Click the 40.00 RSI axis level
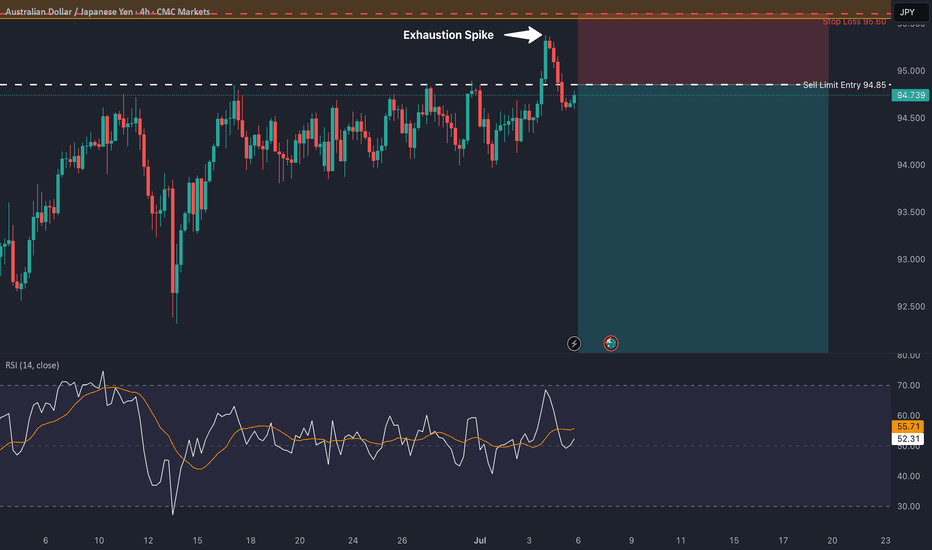 tap(908, 476)
